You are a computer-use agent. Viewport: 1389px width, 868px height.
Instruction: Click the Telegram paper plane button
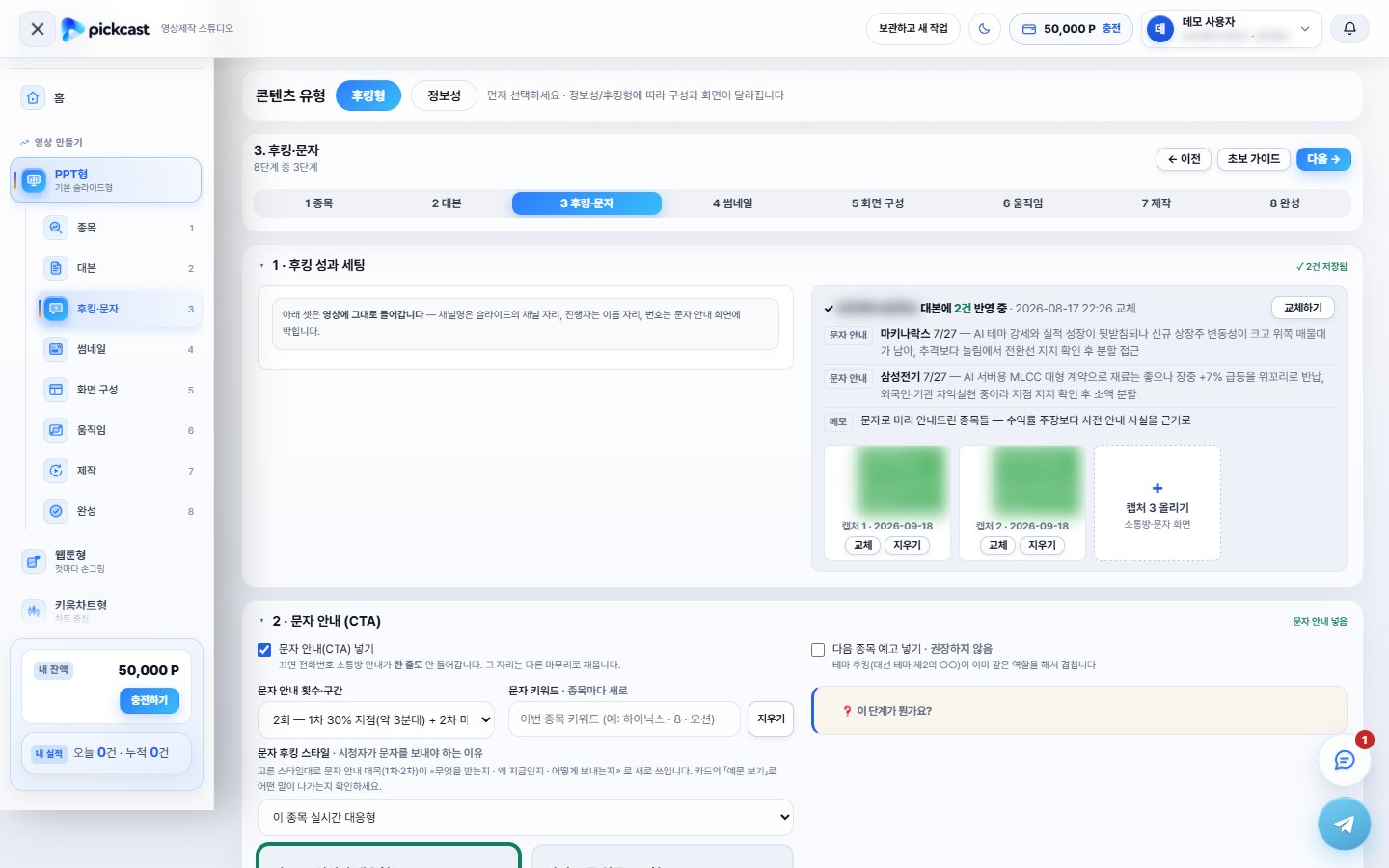(x=1345, y=824)
